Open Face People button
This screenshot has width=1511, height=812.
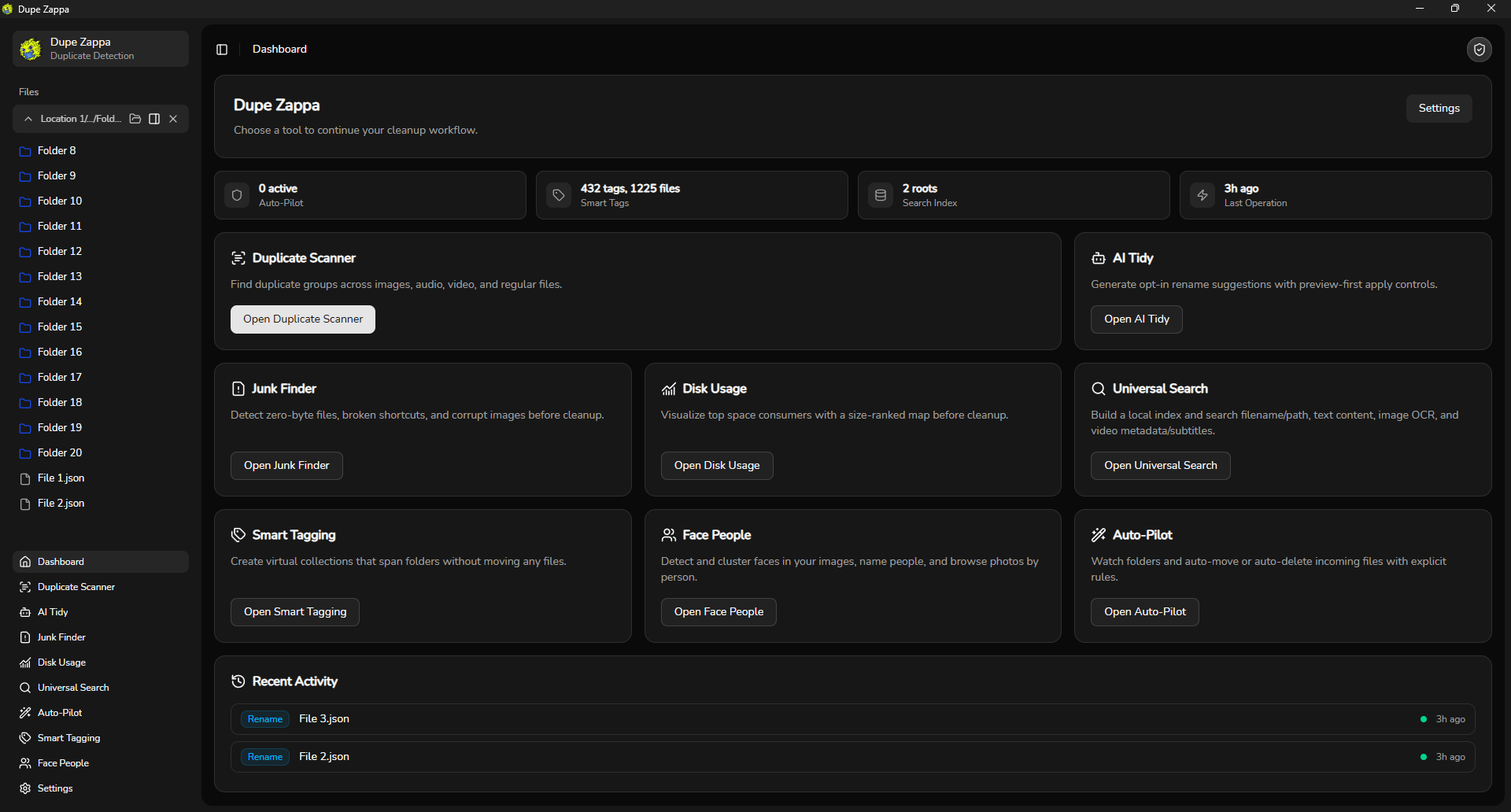tap(719, 612)
